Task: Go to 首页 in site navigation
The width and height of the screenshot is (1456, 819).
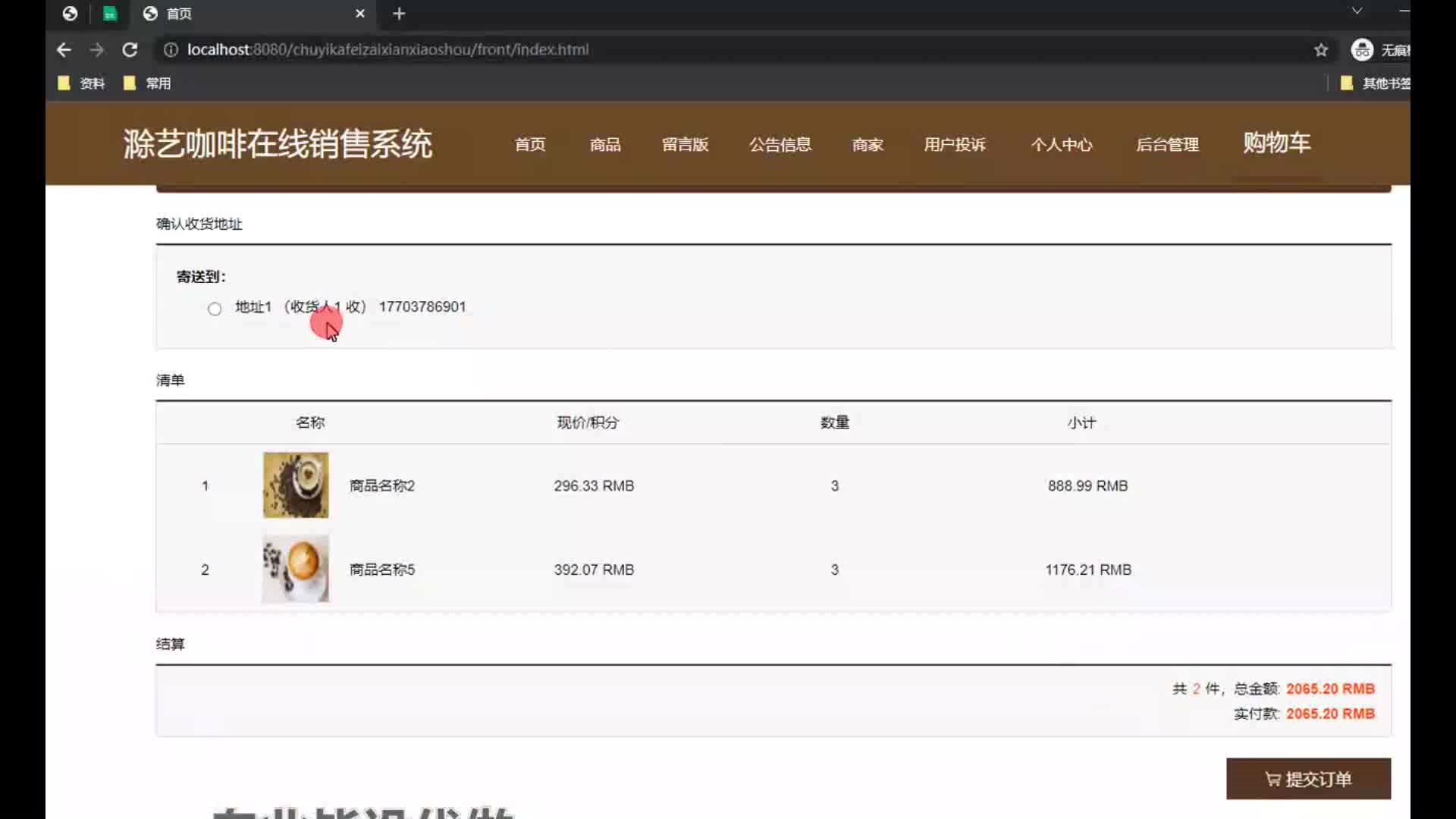Action: [530, 144]
